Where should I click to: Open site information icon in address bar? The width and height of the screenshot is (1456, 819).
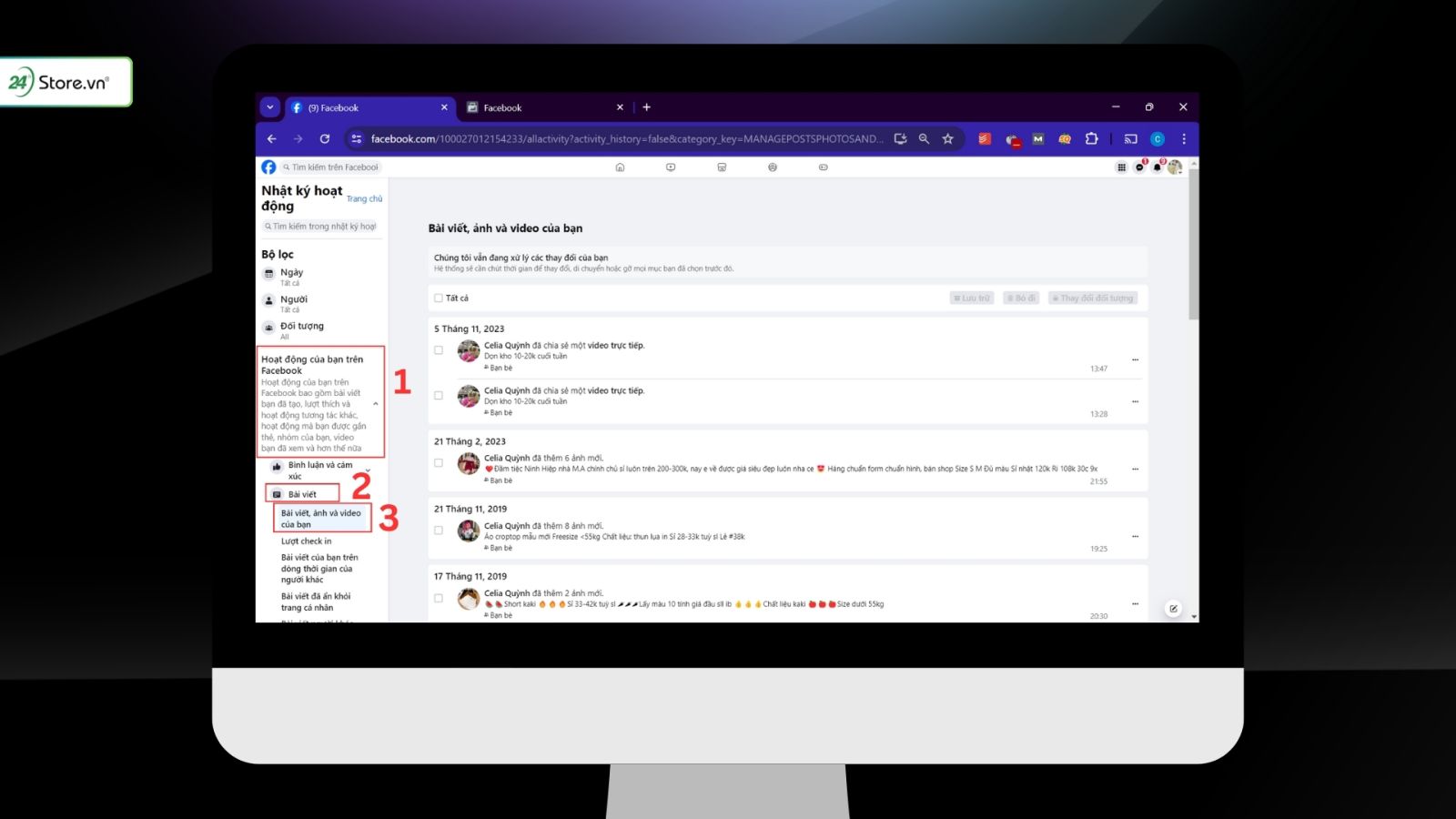[x=357, y=139]
